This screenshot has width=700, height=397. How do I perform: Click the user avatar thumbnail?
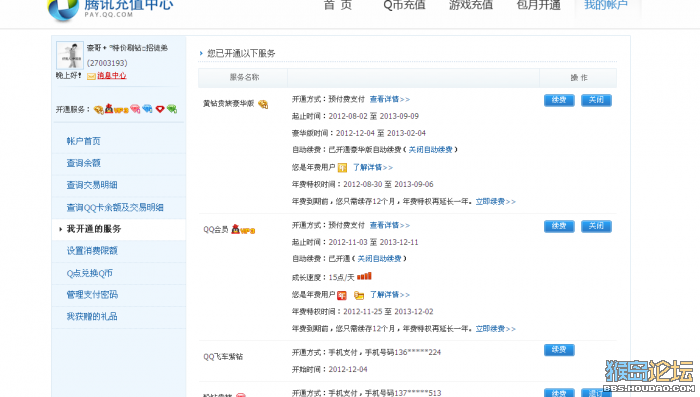[x=70, y=55]
